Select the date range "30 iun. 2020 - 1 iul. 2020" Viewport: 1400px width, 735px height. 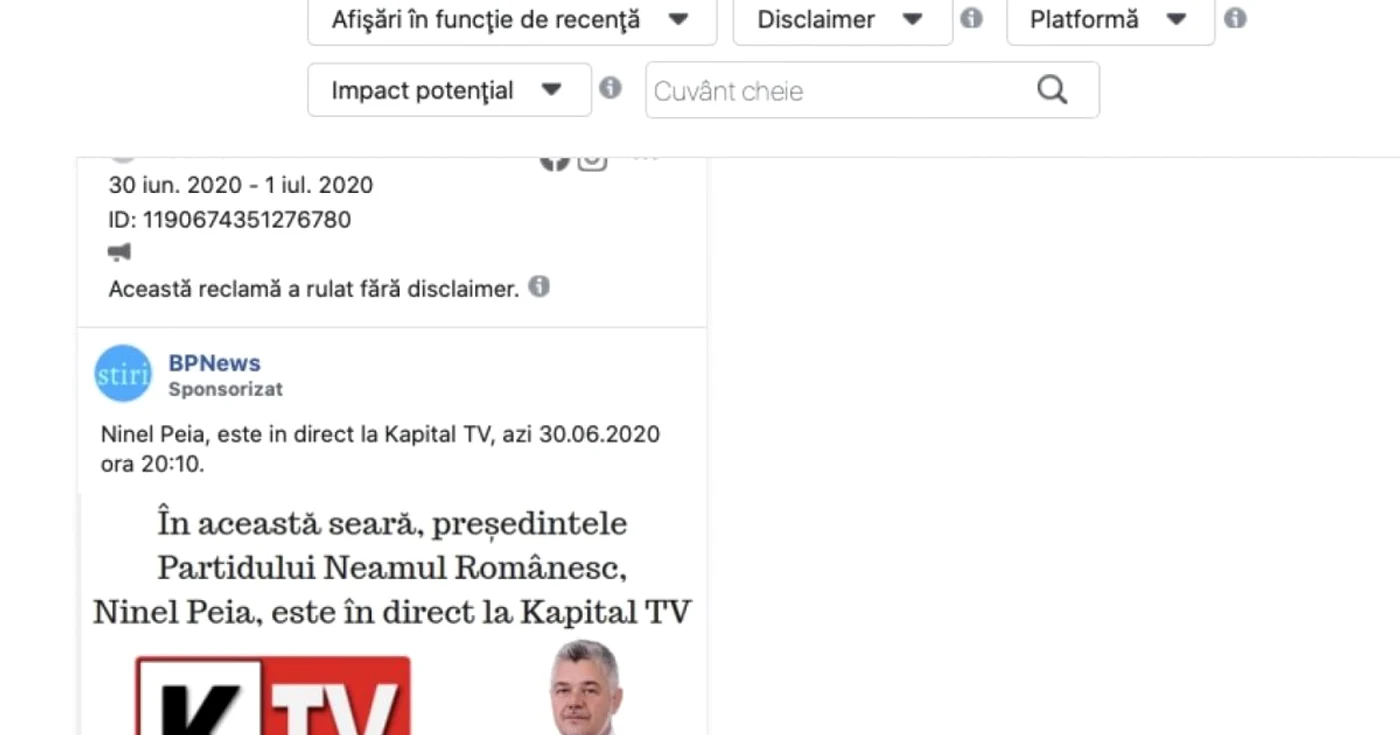[x=241, y=185]
